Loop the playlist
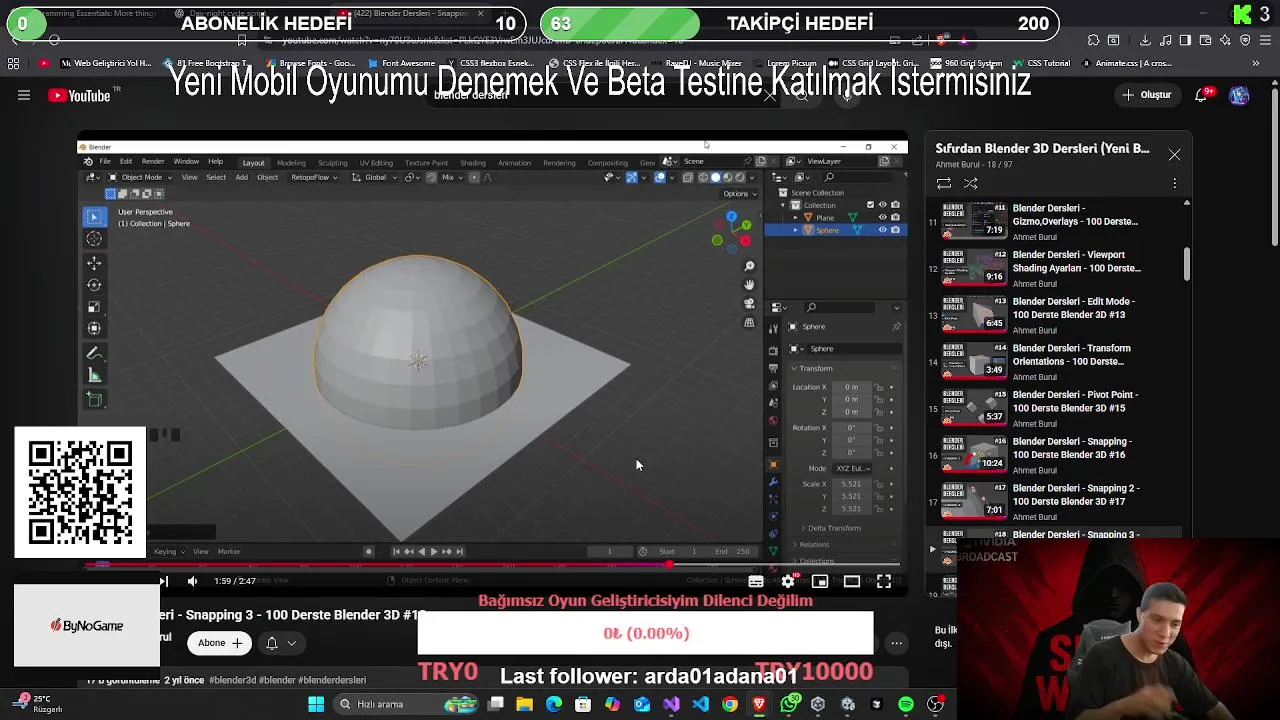This screenshot has width=1280, height=720. 944,183
